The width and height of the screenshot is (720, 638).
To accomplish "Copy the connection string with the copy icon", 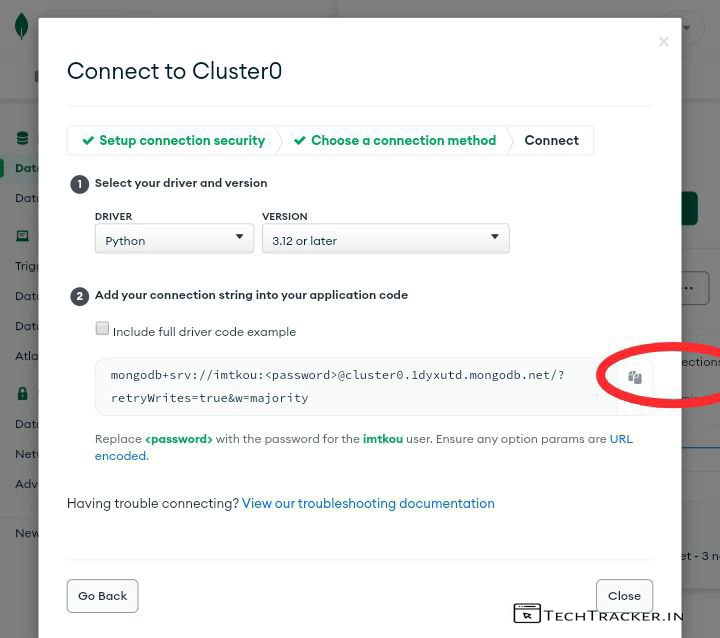I will pyautogui.click(x=635, y=378).
